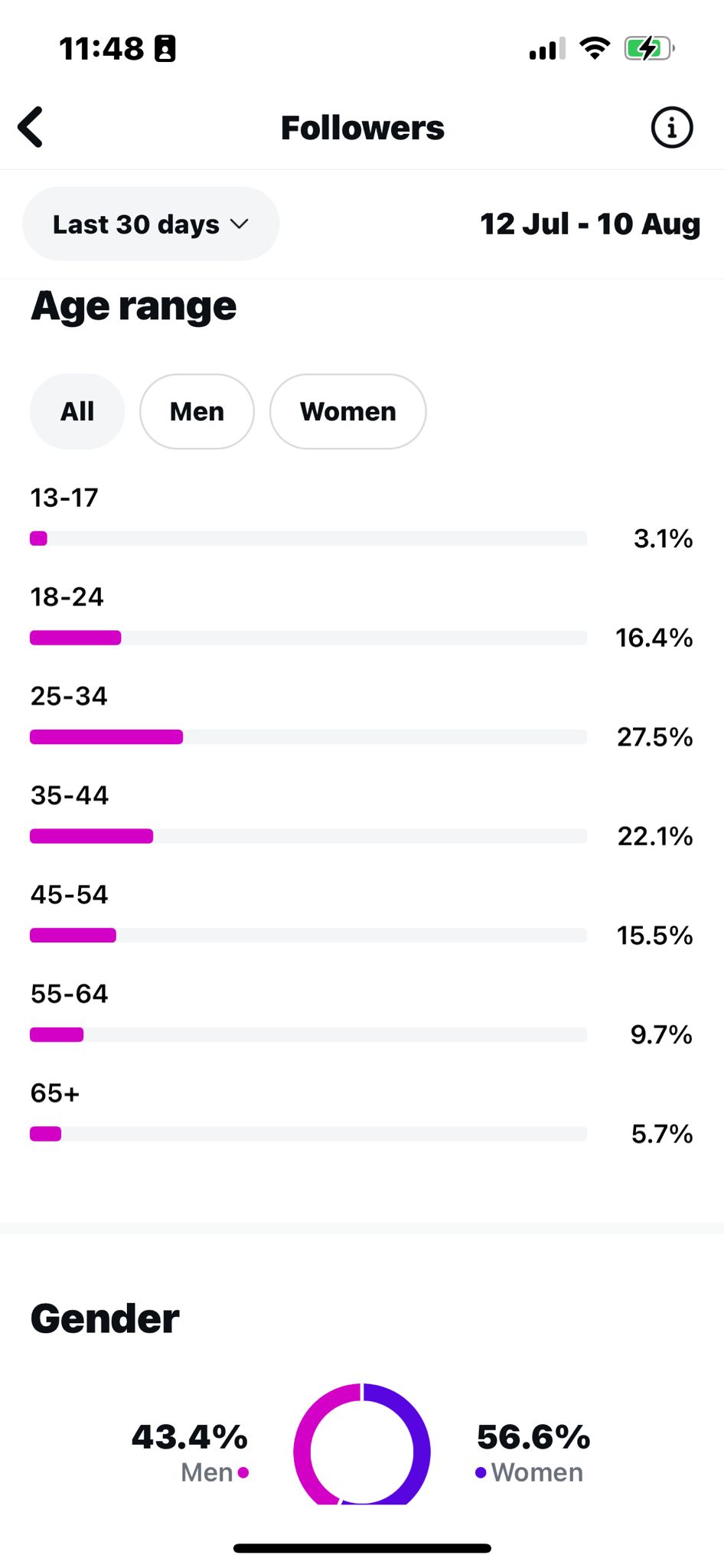Viewport: 724px width, 1568px height.
Task: Tap the Followers page title
Action: (x=362, y=127)
